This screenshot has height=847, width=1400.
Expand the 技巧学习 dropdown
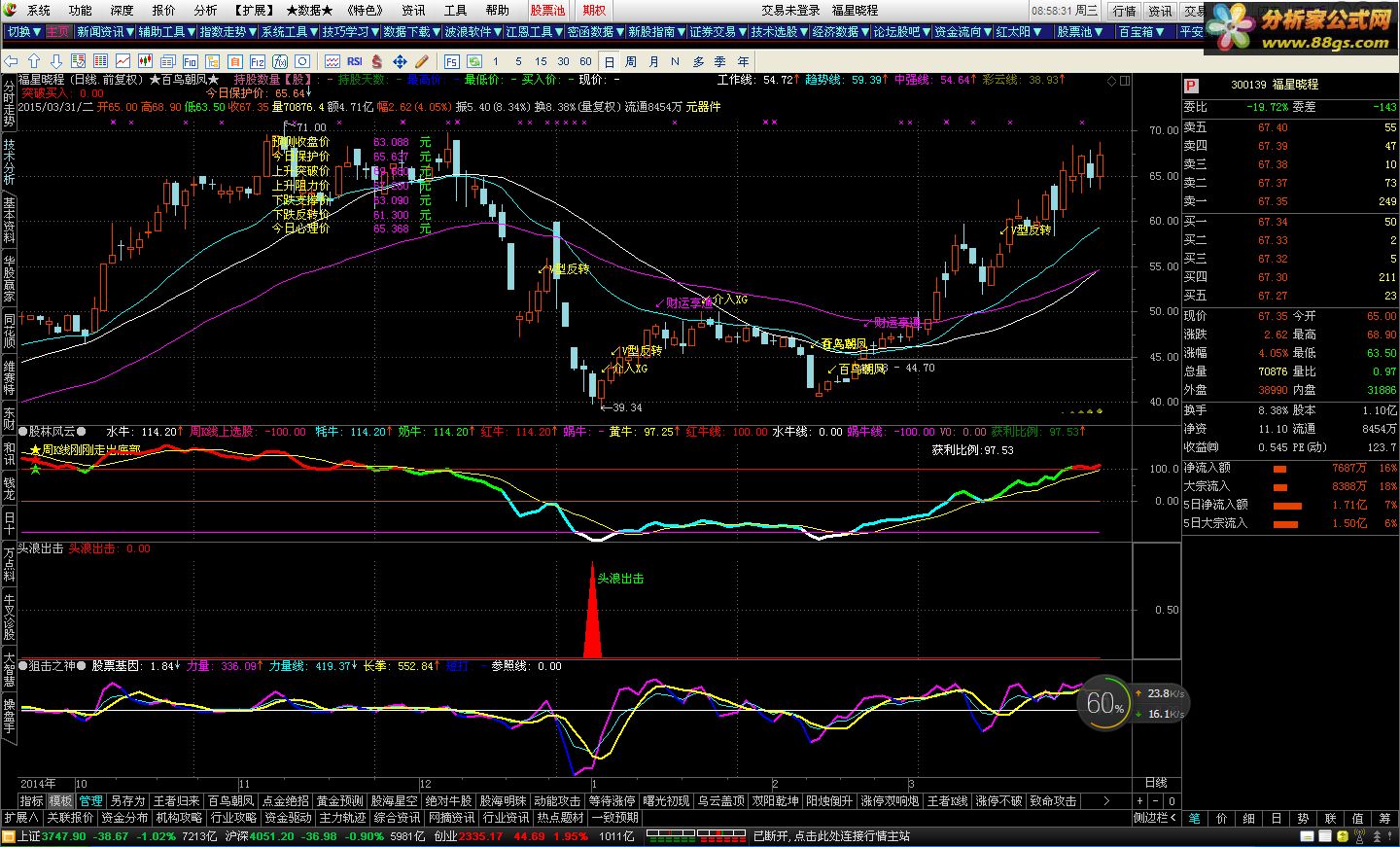[x=350, y=31]
